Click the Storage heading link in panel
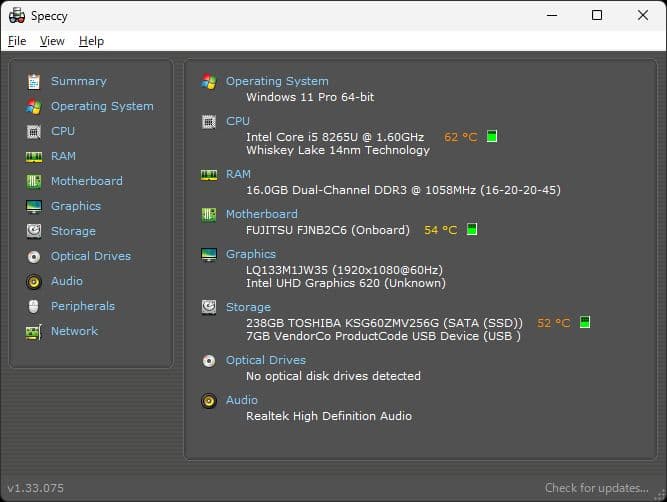This screenshot has width=667, height=502. [248, 307]
